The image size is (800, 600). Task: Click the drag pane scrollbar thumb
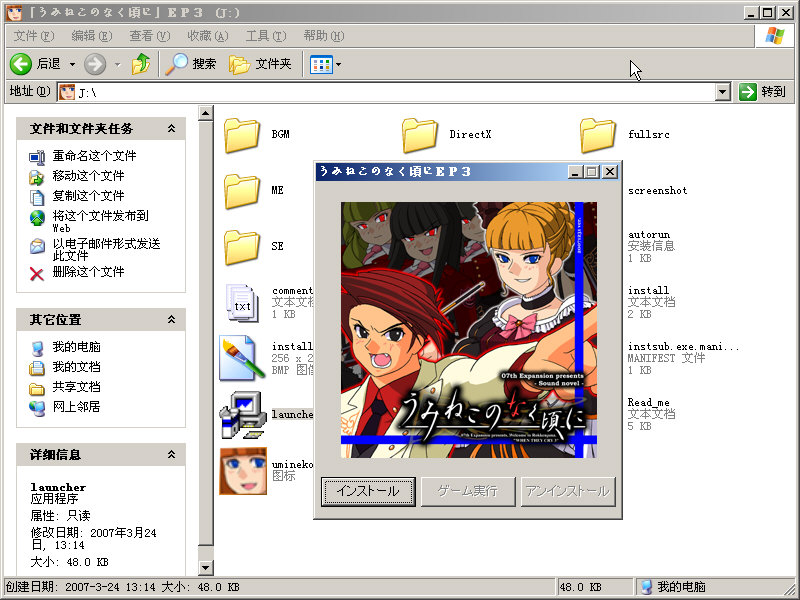[x=205, y=333]
